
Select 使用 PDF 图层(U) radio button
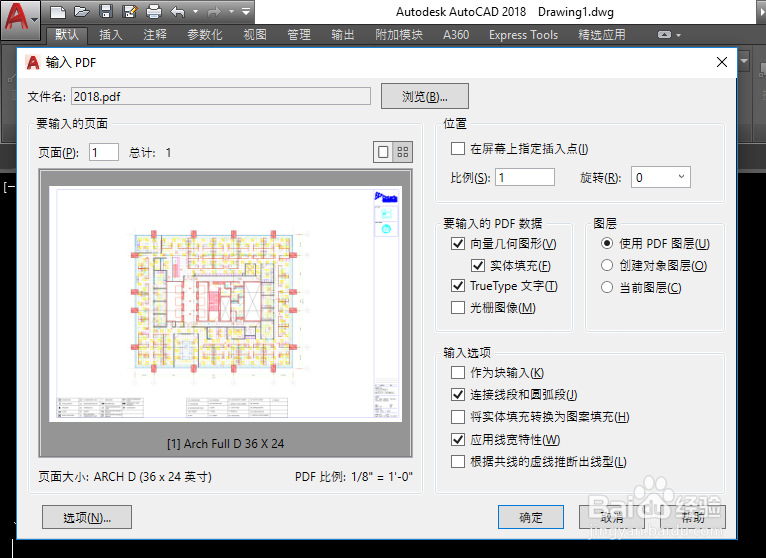pyautogui.click(x=607, y=243)
